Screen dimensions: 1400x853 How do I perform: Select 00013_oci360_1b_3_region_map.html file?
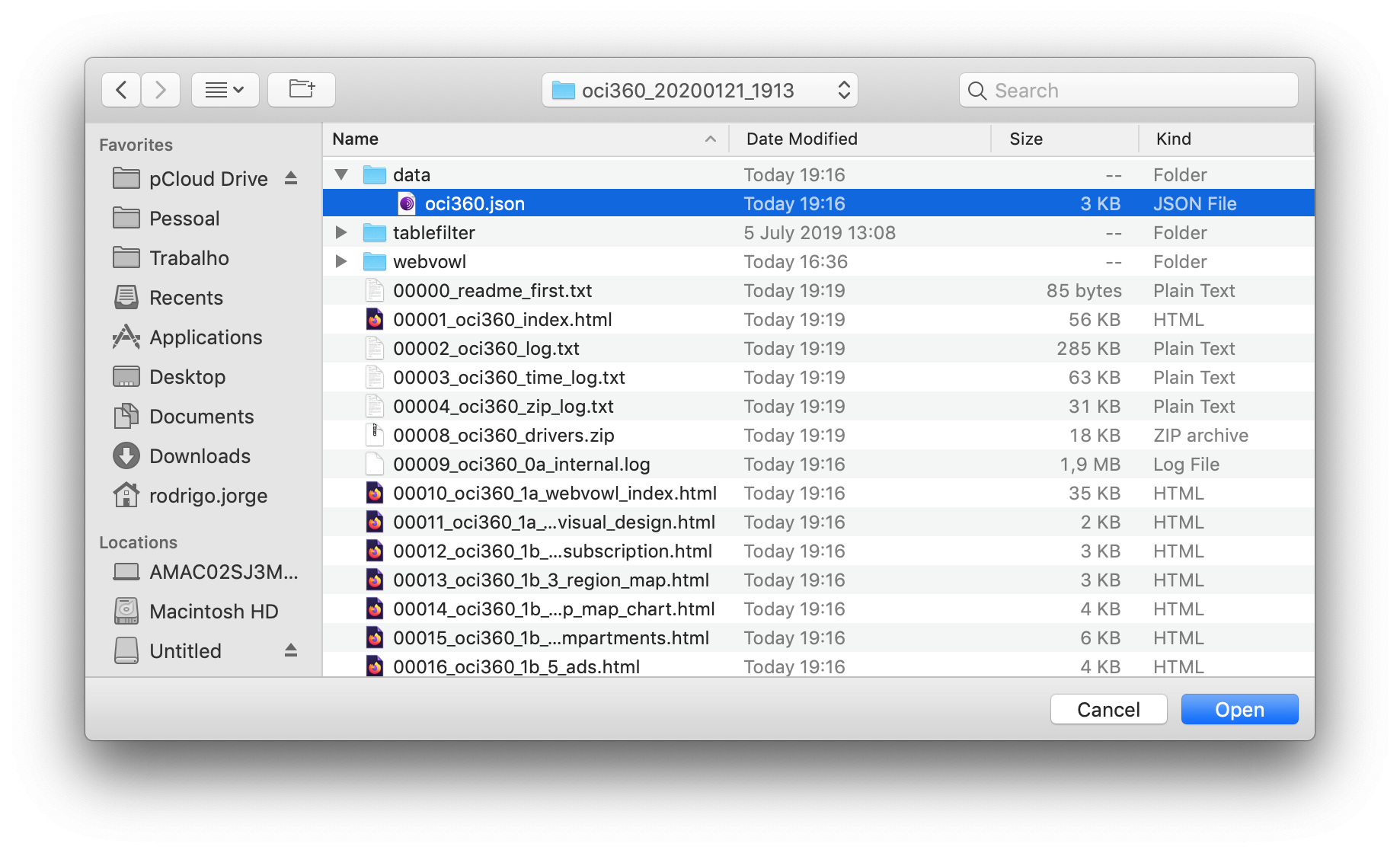pyautogui.click(x=551, y=580)
